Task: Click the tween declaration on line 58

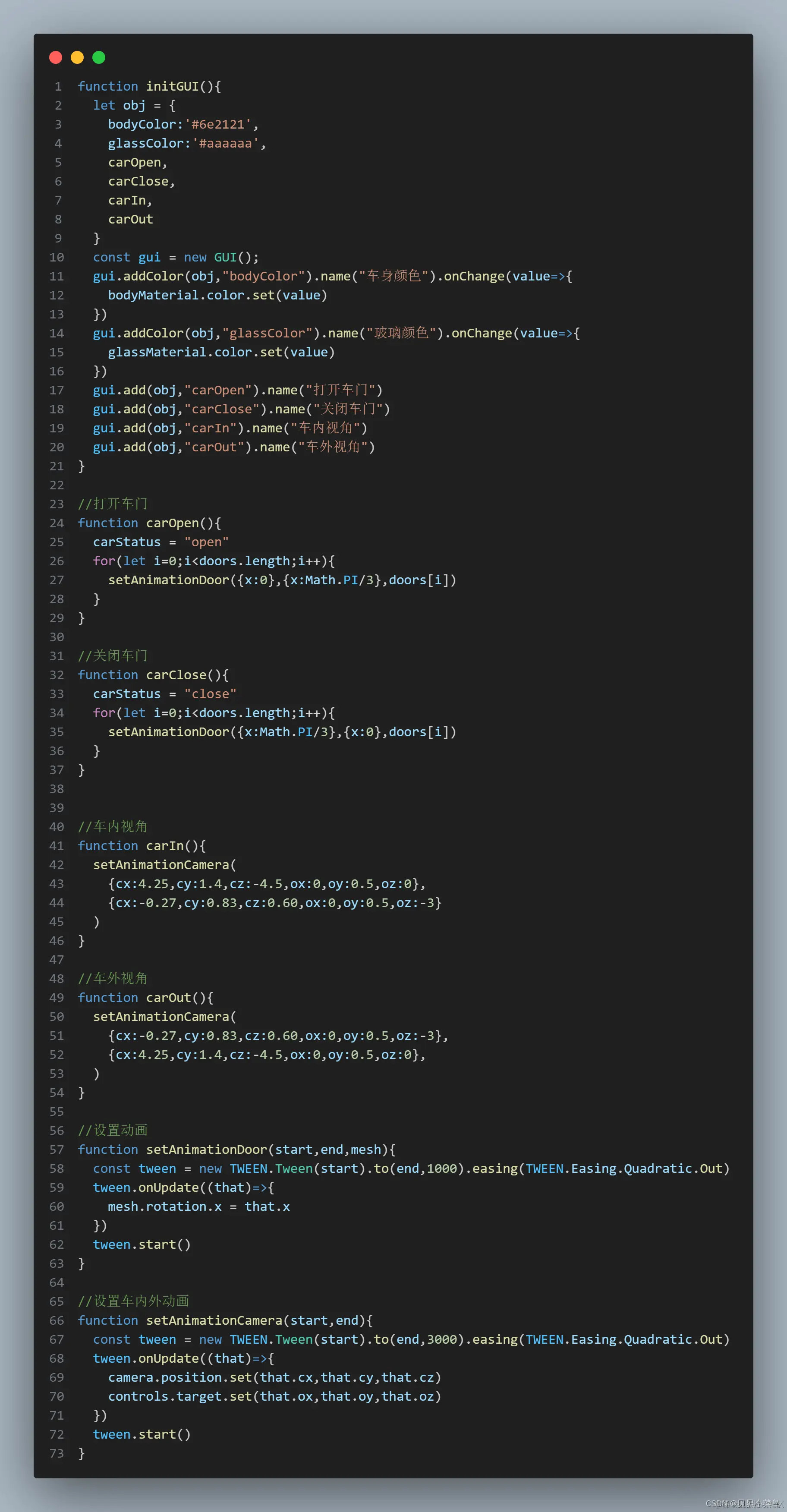Action: [x=411, y=1169]
